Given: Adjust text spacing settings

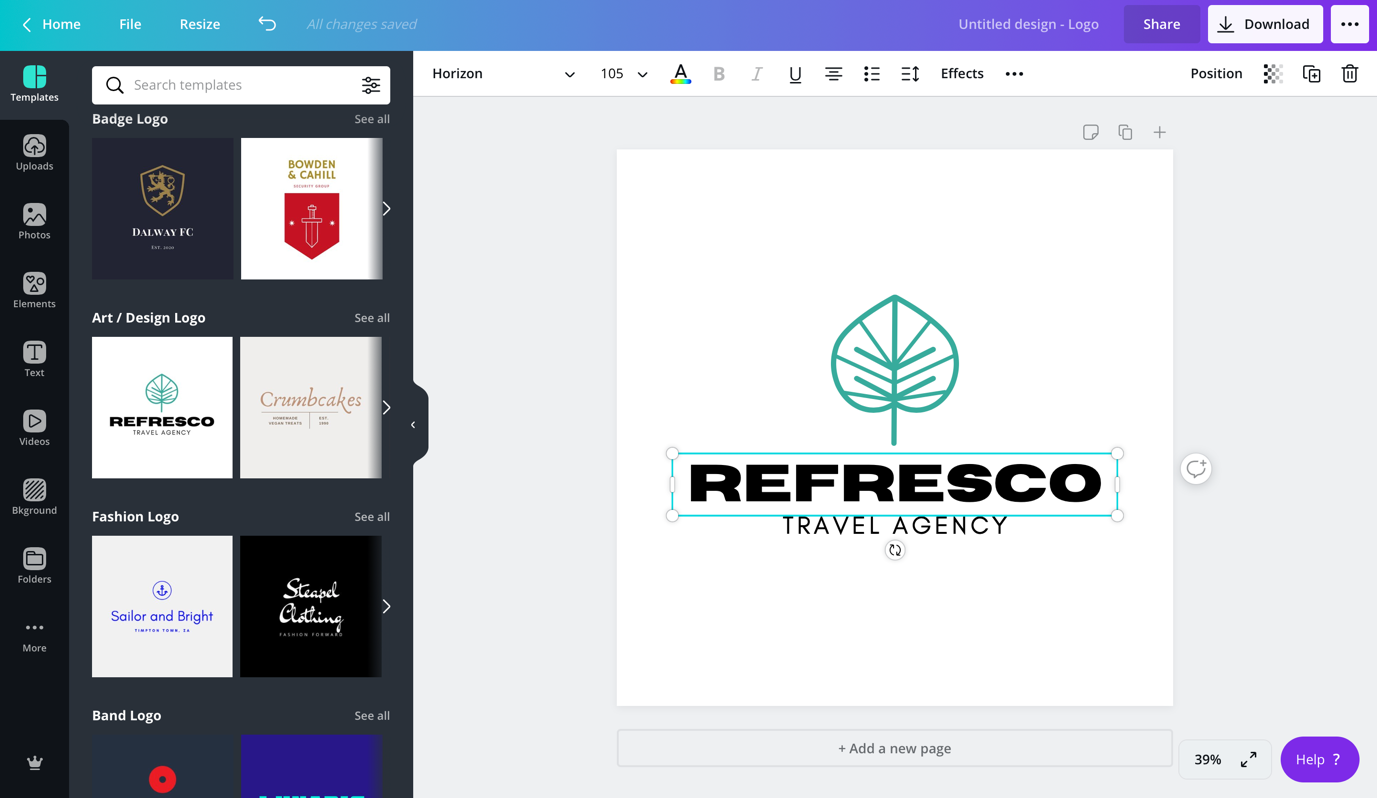Looking at the screenshot, I should (x=910, y=74).
